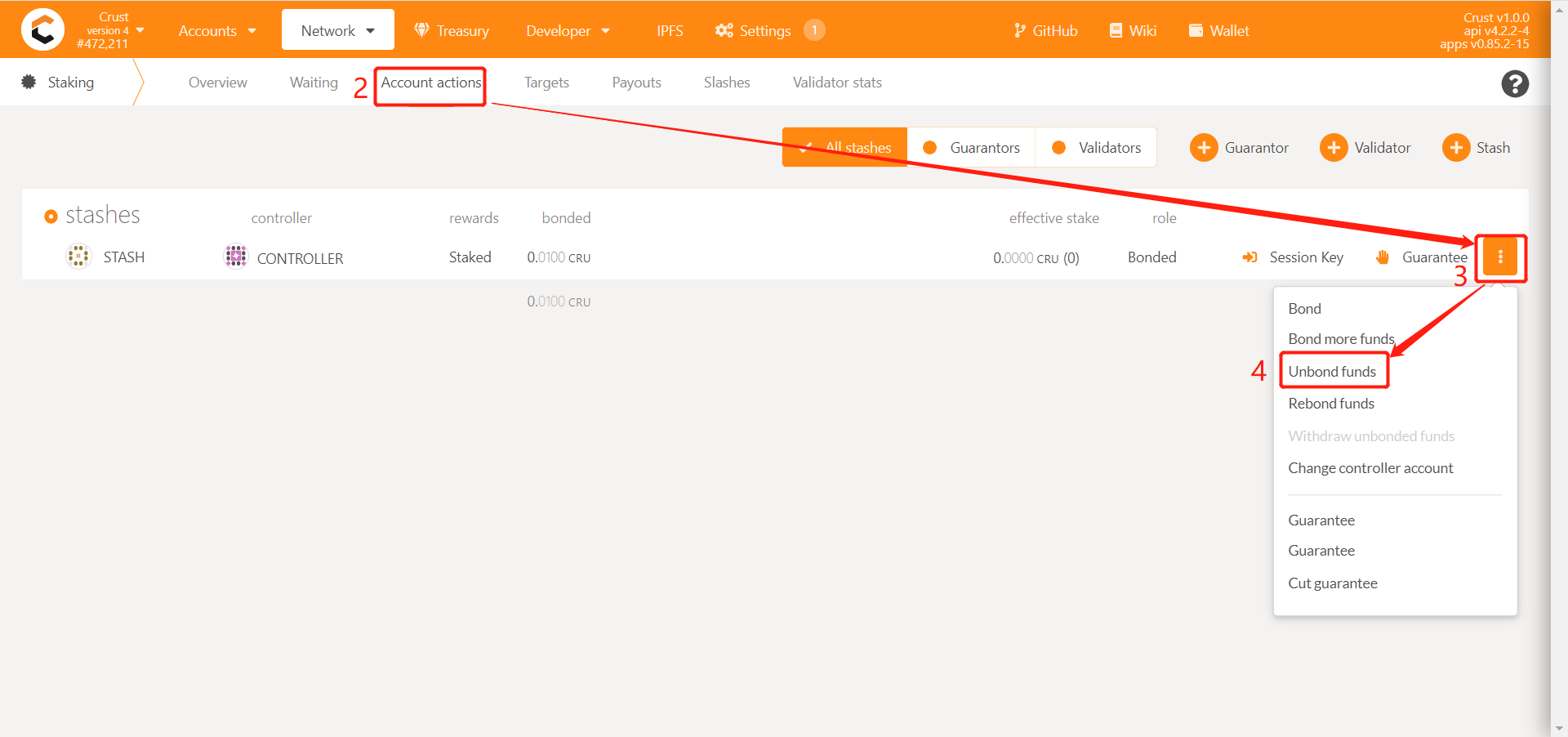The height and width of the screenshot is (737, 1568).
Task: Open the help question mark icon
Action: click(1515, 83)
